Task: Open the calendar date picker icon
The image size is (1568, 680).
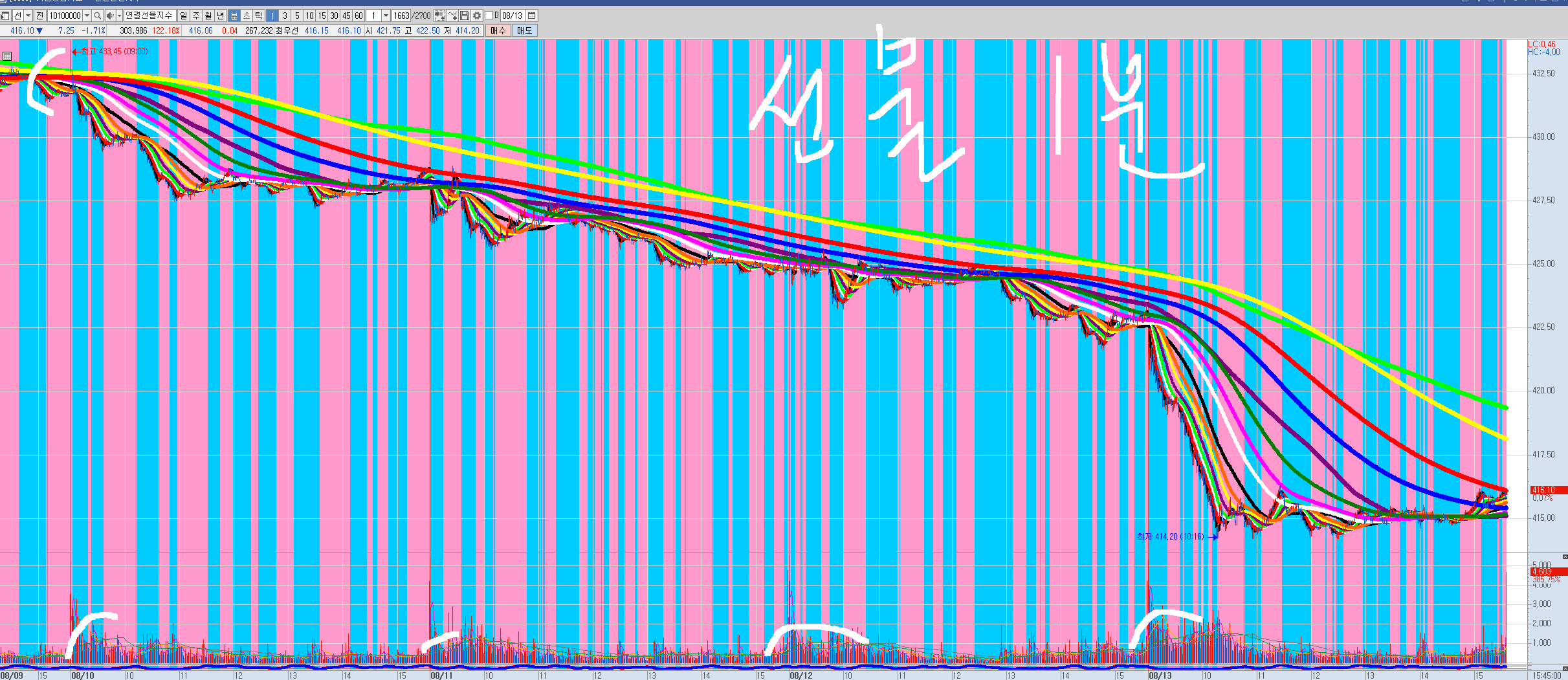Action: click(532, 16)
